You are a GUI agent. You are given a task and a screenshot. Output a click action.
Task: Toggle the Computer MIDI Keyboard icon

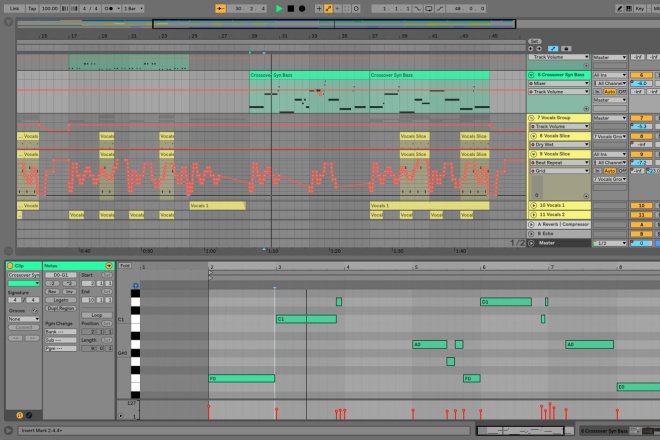pyautogui.click(x=628, y=8)
